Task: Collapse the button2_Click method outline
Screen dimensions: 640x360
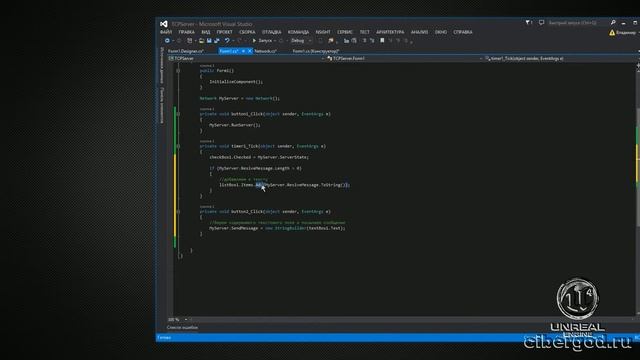Action: (178, 212)
